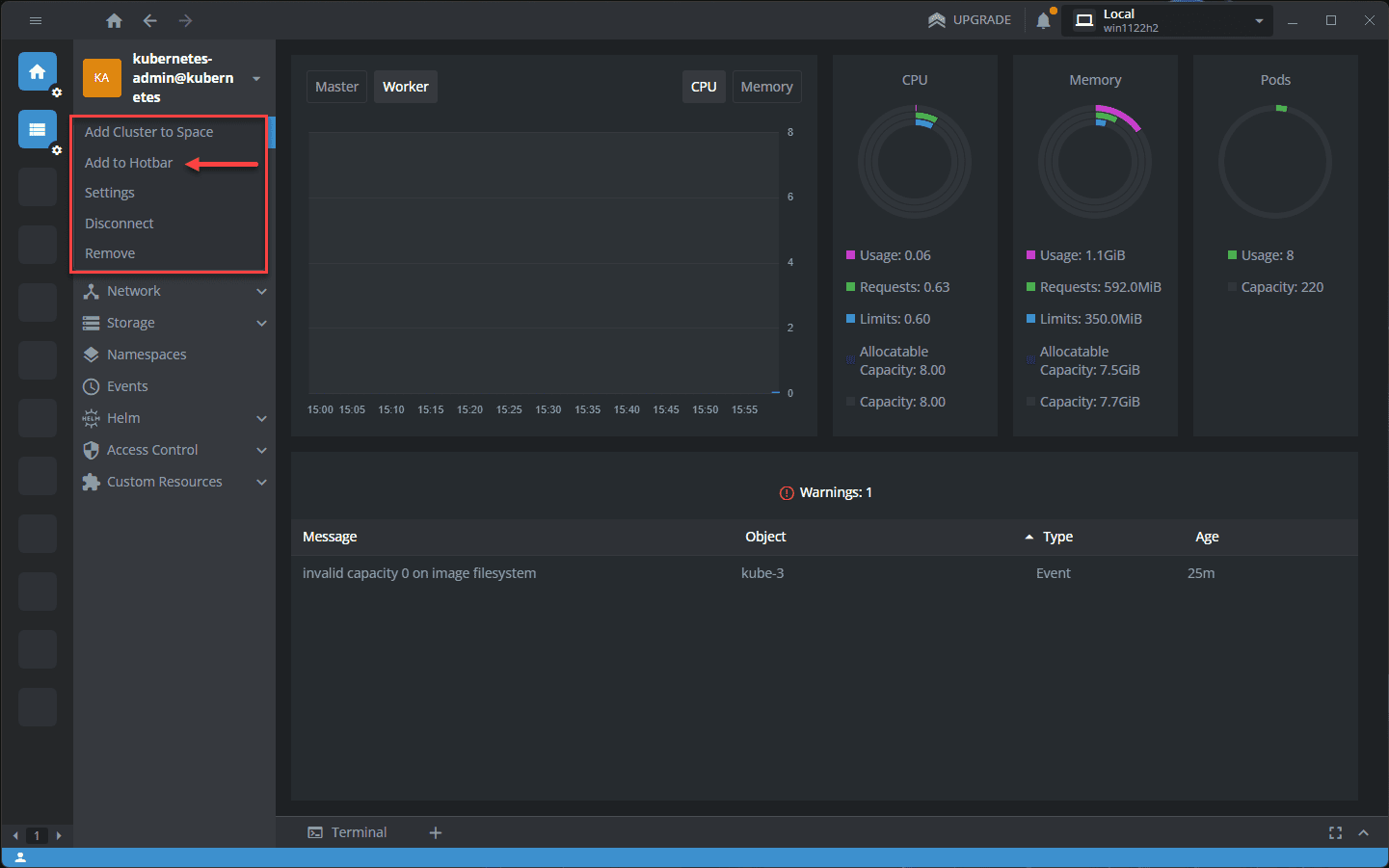Image resolution: width=1389 pixels, height=868 pixels.
Task: Open the hamburger application menu
Action: 36,20
